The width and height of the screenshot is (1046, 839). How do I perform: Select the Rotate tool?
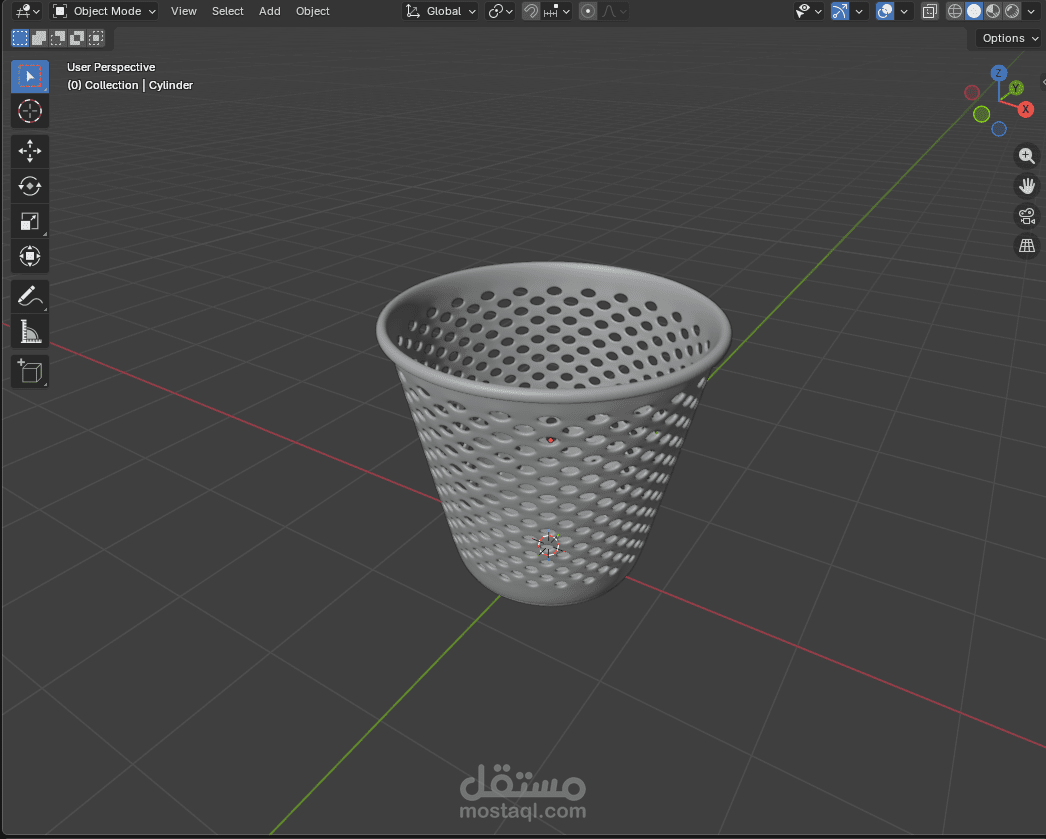click(x=29, y=186)
